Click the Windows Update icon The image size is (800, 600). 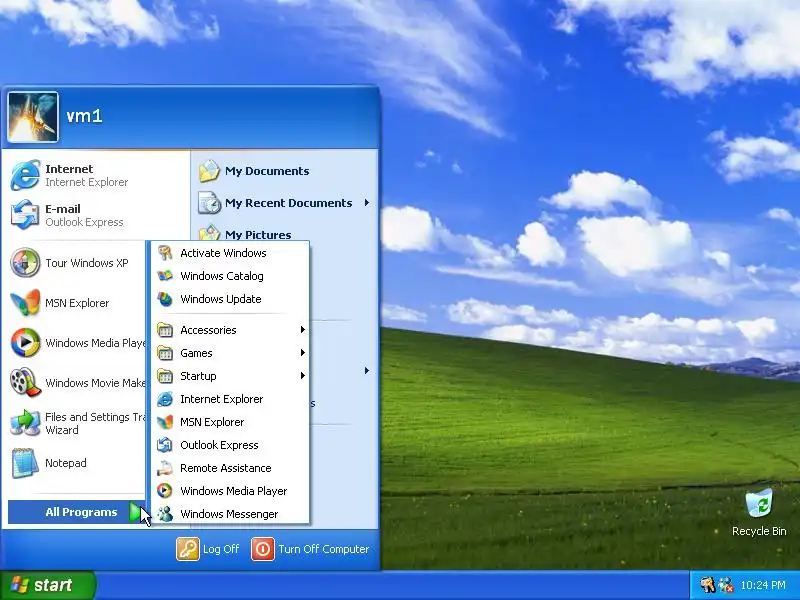164,299
